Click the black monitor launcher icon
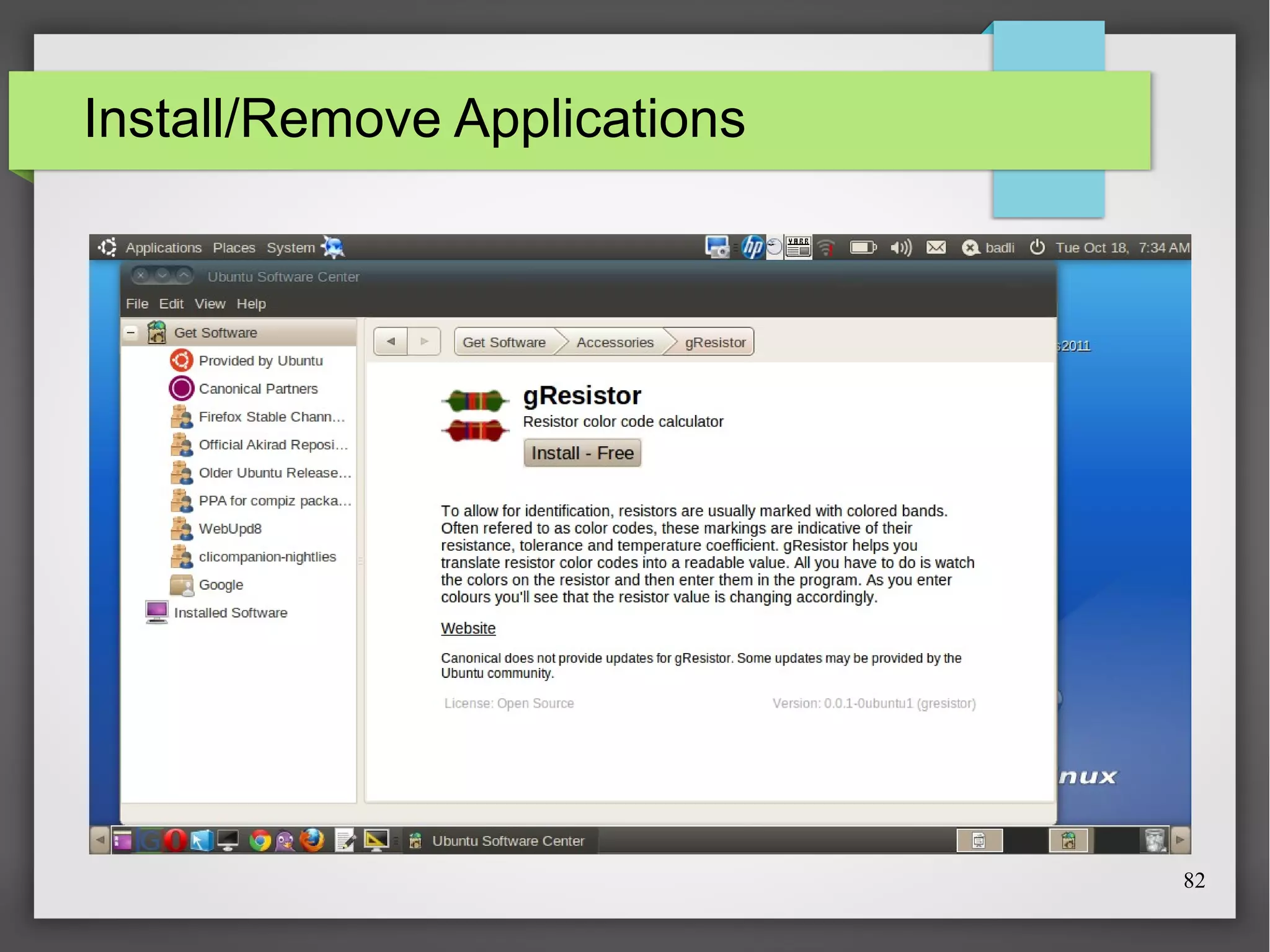The width and height of the screenshot is (1270, 952). 228,841
